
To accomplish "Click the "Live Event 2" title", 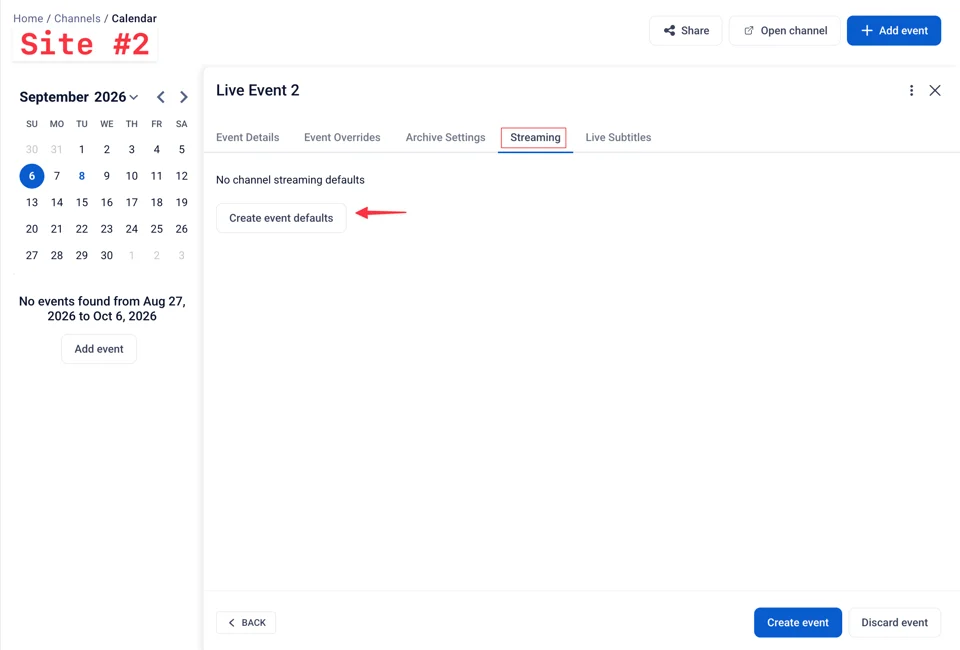I will coord(258,91).
